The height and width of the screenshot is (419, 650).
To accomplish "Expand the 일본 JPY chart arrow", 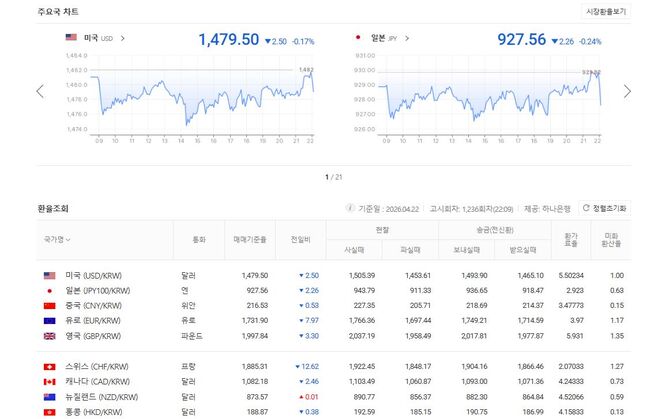I will [x=408, y=38].
